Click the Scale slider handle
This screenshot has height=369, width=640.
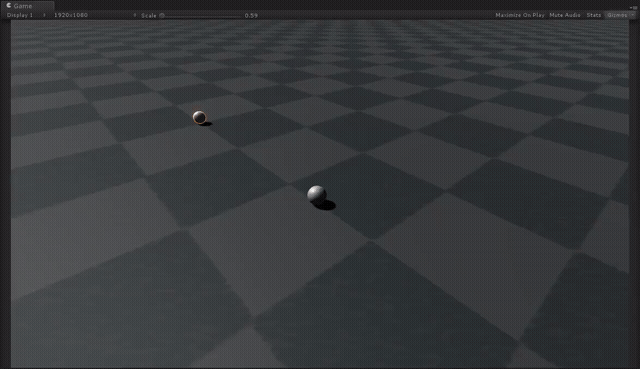pyautogui.click(x=162, y=16)
